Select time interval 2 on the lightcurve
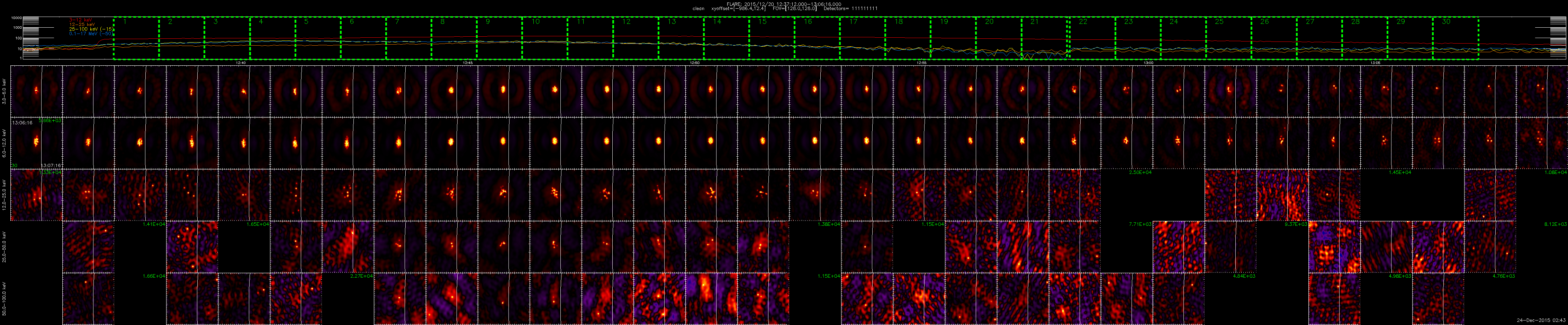This screenshot has width=1568, height=325. pos(181,38)
